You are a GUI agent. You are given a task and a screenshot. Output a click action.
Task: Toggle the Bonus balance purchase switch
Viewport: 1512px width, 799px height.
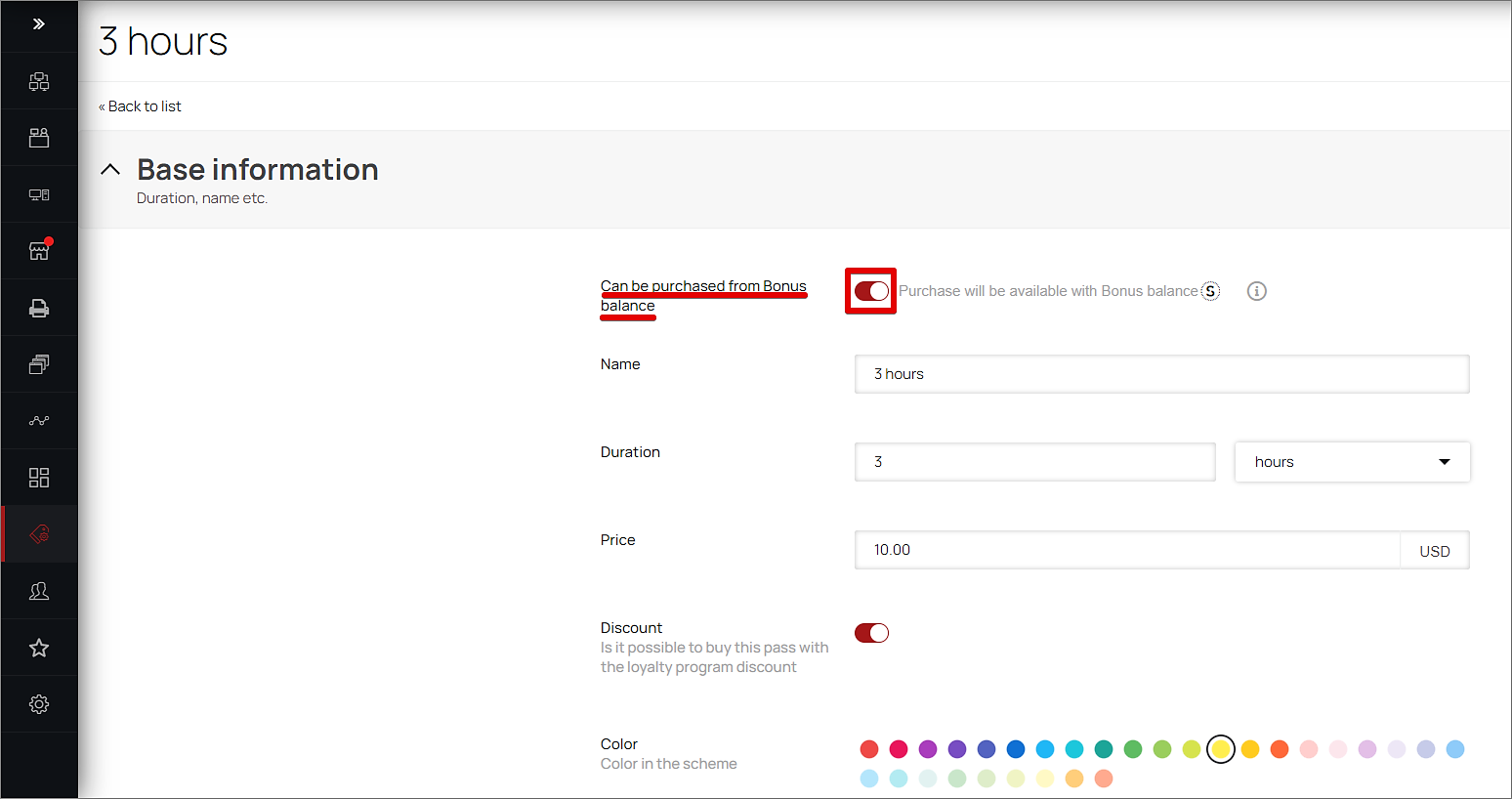pyautogui.click(x=871, y=291)
